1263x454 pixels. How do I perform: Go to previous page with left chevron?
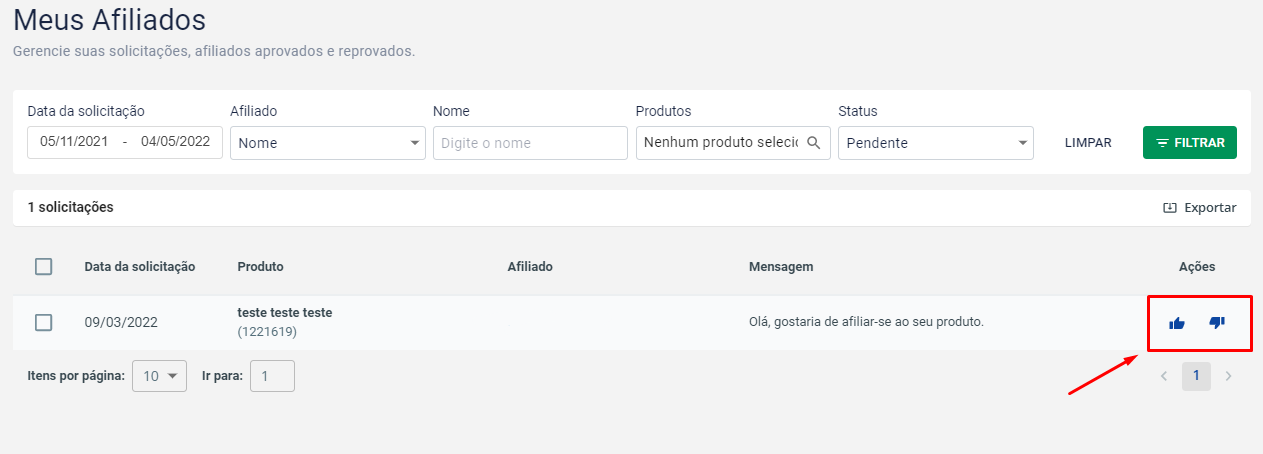(1163, 376)
